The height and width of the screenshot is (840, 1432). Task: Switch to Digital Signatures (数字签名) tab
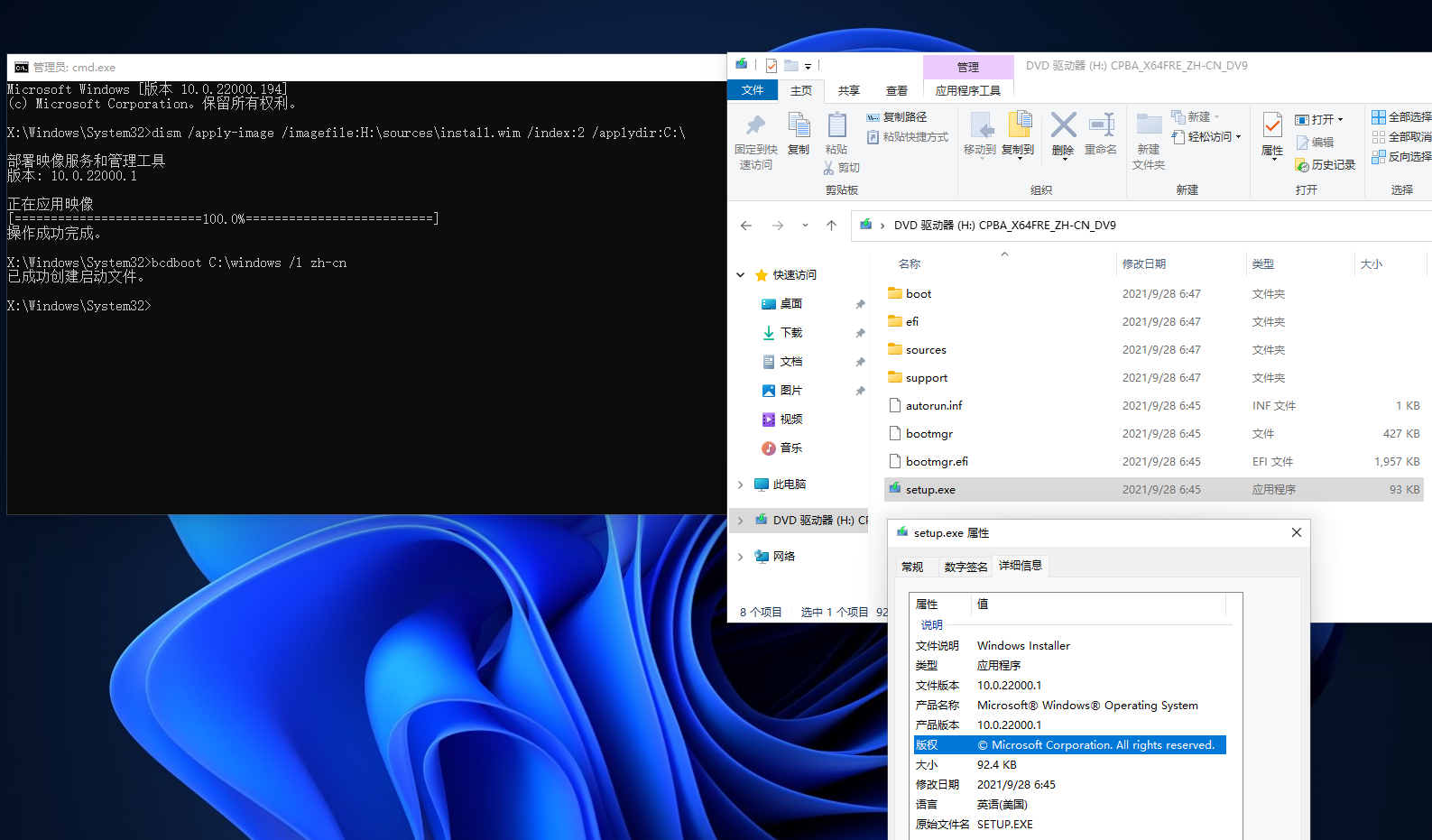pos(965,567)
